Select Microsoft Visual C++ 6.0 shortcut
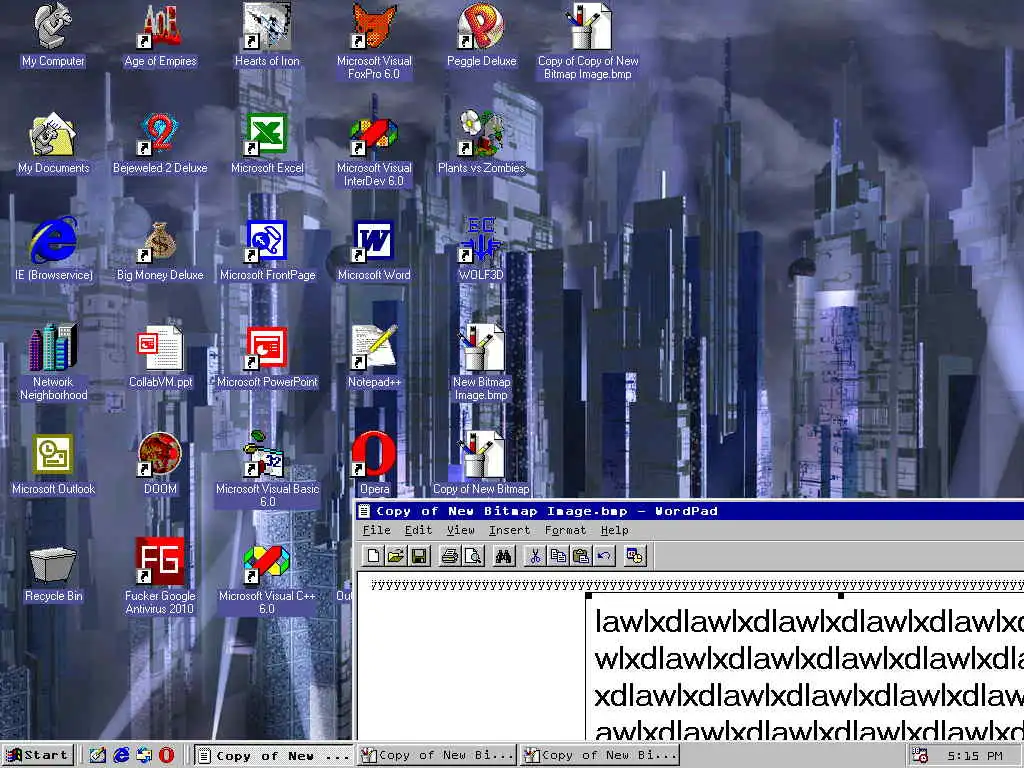 [267, 577]
